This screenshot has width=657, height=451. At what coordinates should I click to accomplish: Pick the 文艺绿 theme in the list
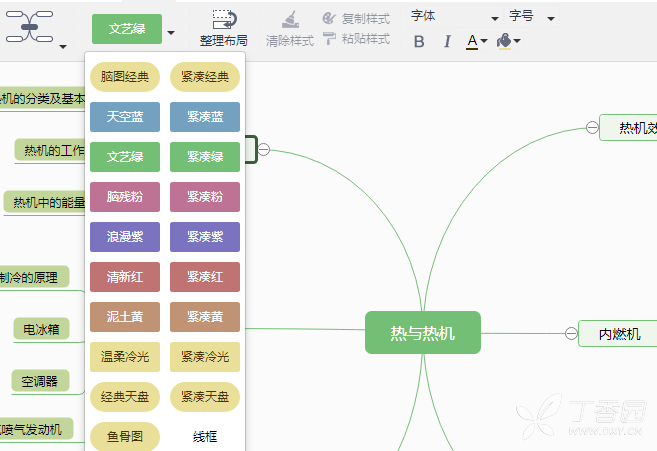[125, 157]
